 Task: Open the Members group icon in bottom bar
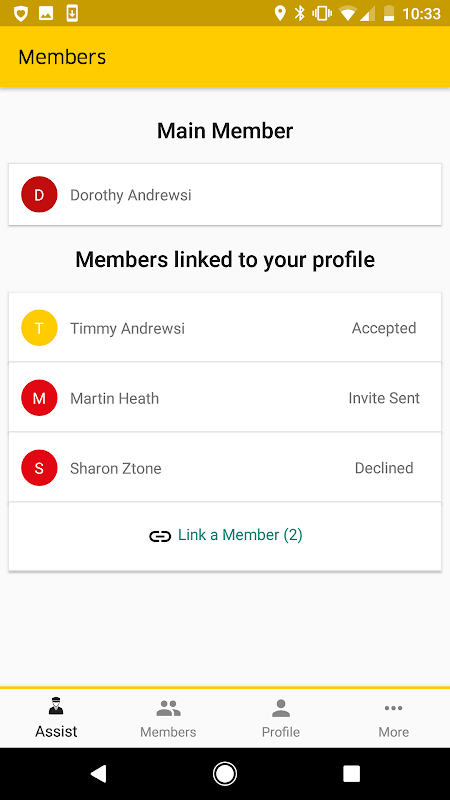click(x=168, y=708)
